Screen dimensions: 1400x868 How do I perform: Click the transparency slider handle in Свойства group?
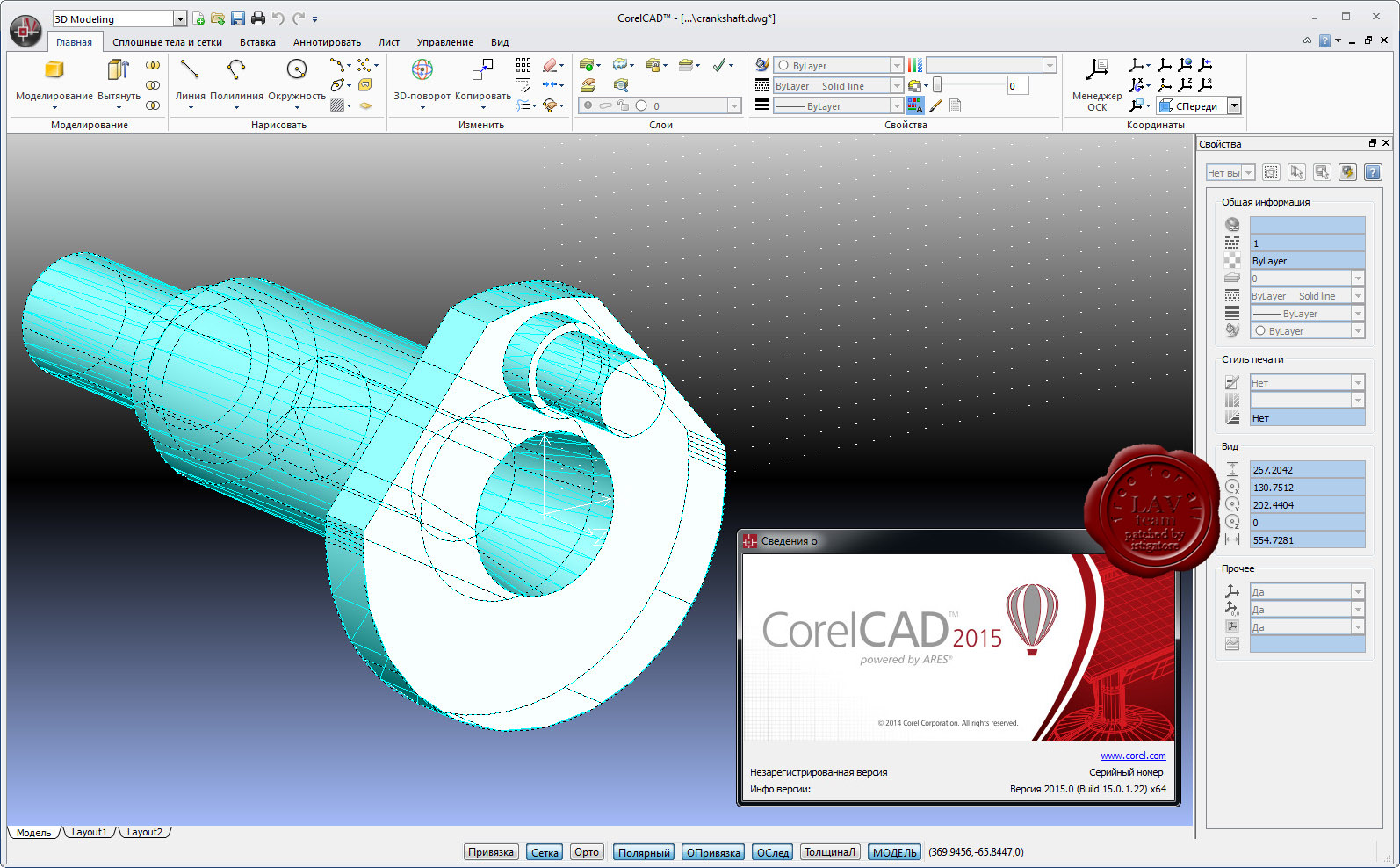937,84
